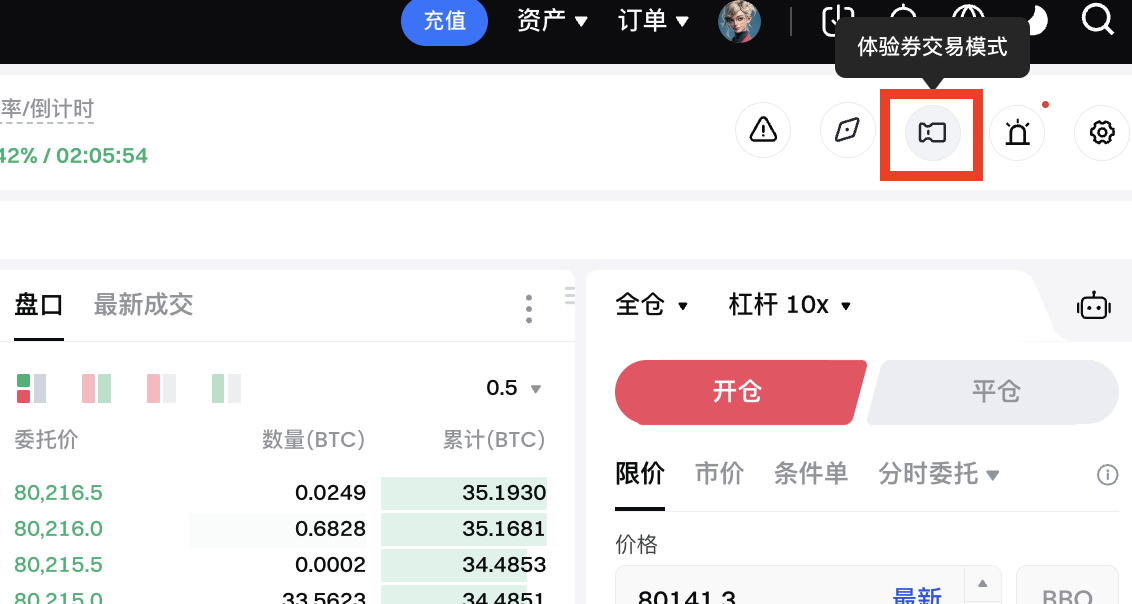Screen dimensions: 1132x604
Task: Show combined buy and sell order book view
Action: pos(31,388)
